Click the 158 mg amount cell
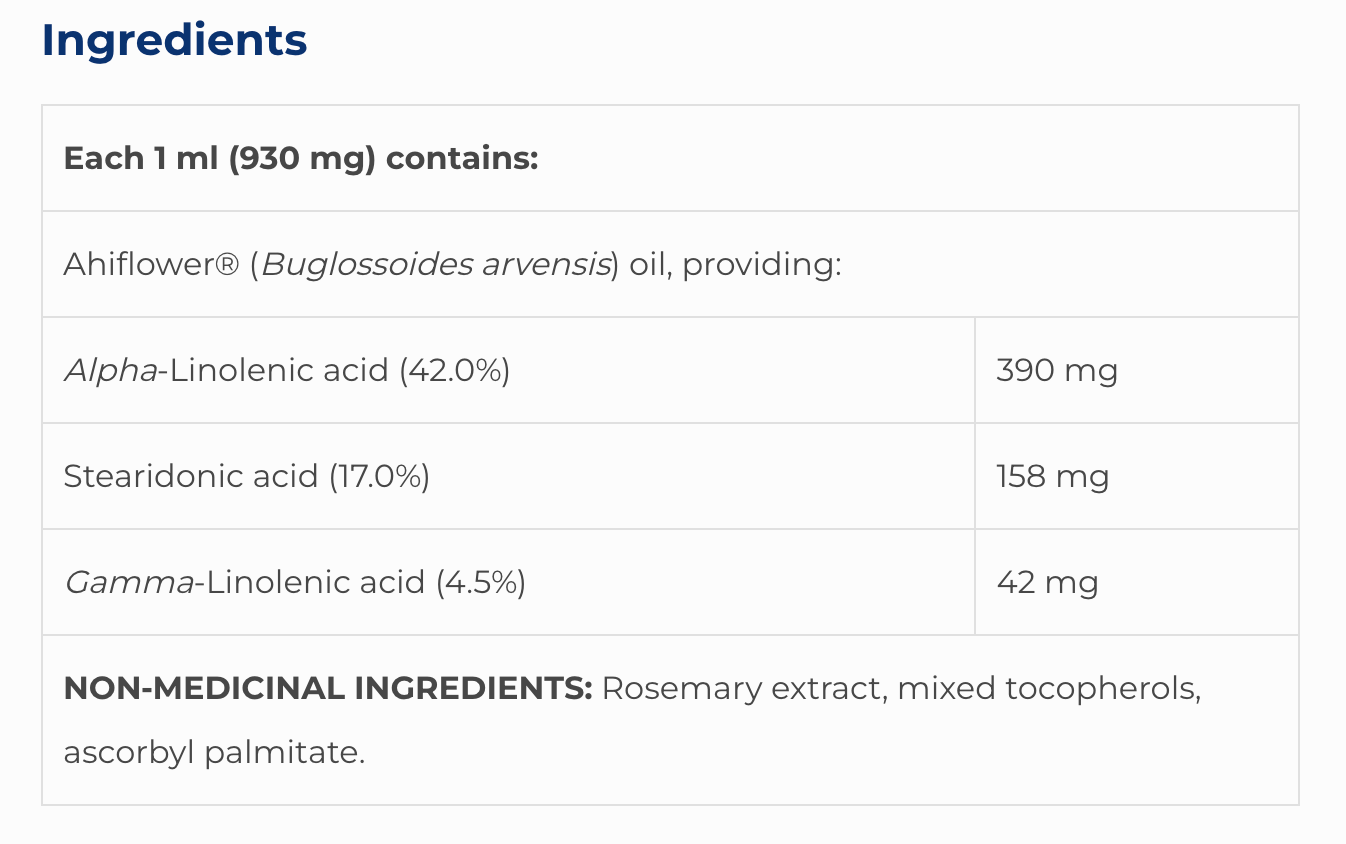 [1053, 476]
